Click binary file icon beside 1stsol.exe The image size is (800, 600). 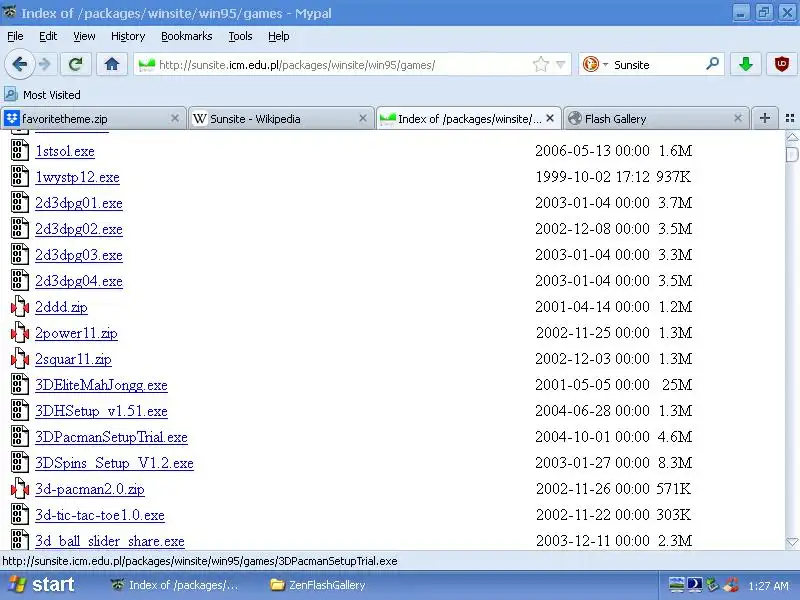pyautogui.click(x=20, y=151)
